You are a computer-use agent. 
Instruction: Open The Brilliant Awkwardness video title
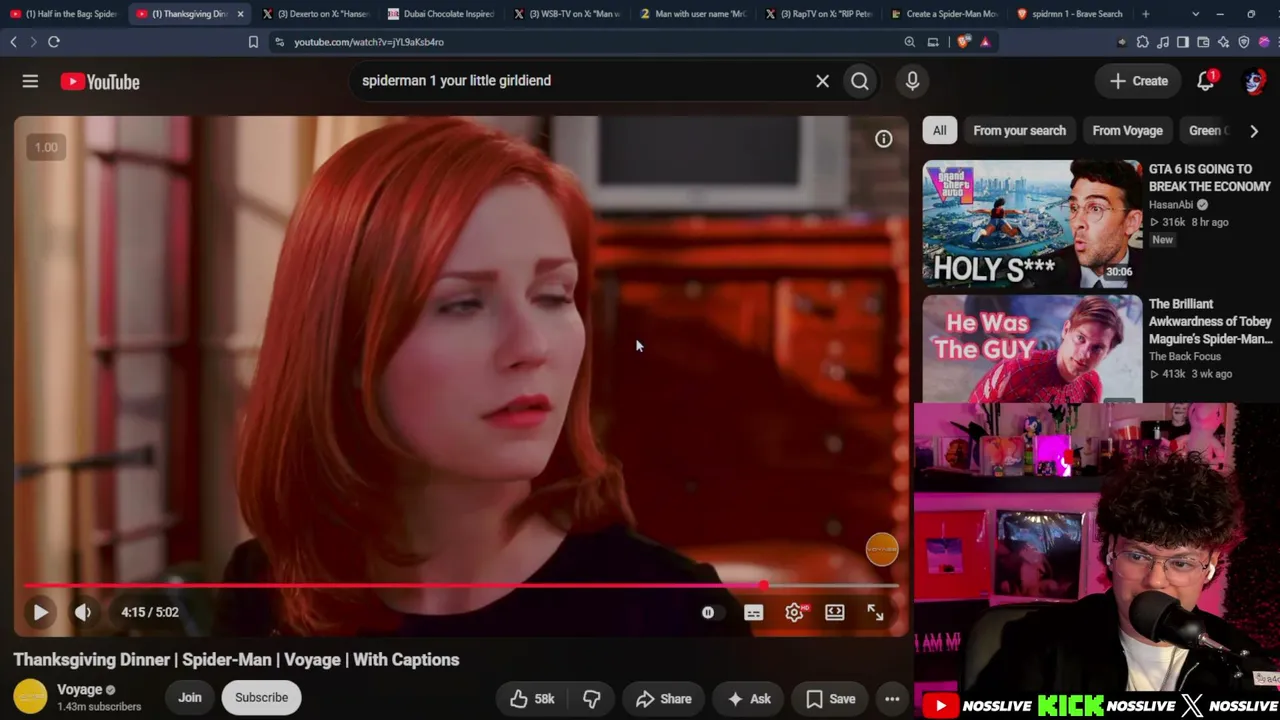(1210, 321)
